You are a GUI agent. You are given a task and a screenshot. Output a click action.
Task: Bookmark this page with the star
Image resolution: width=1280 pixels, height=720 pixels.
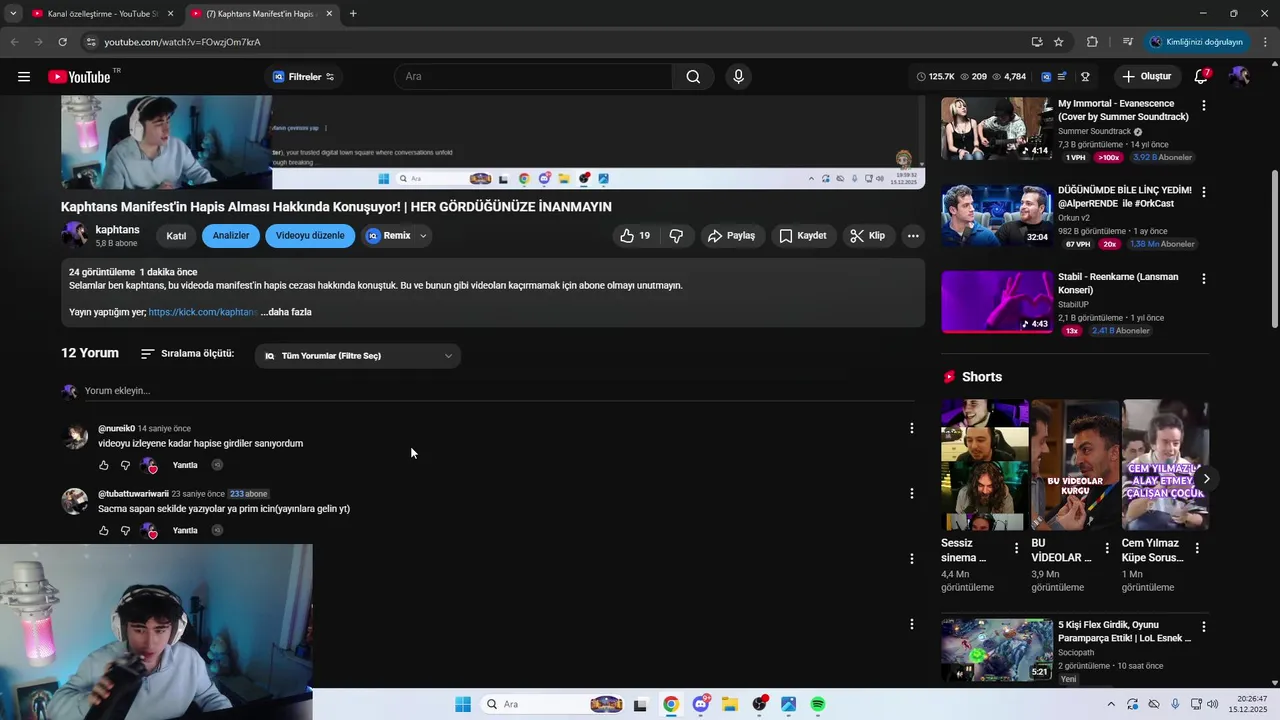[x=1058, y=42]
